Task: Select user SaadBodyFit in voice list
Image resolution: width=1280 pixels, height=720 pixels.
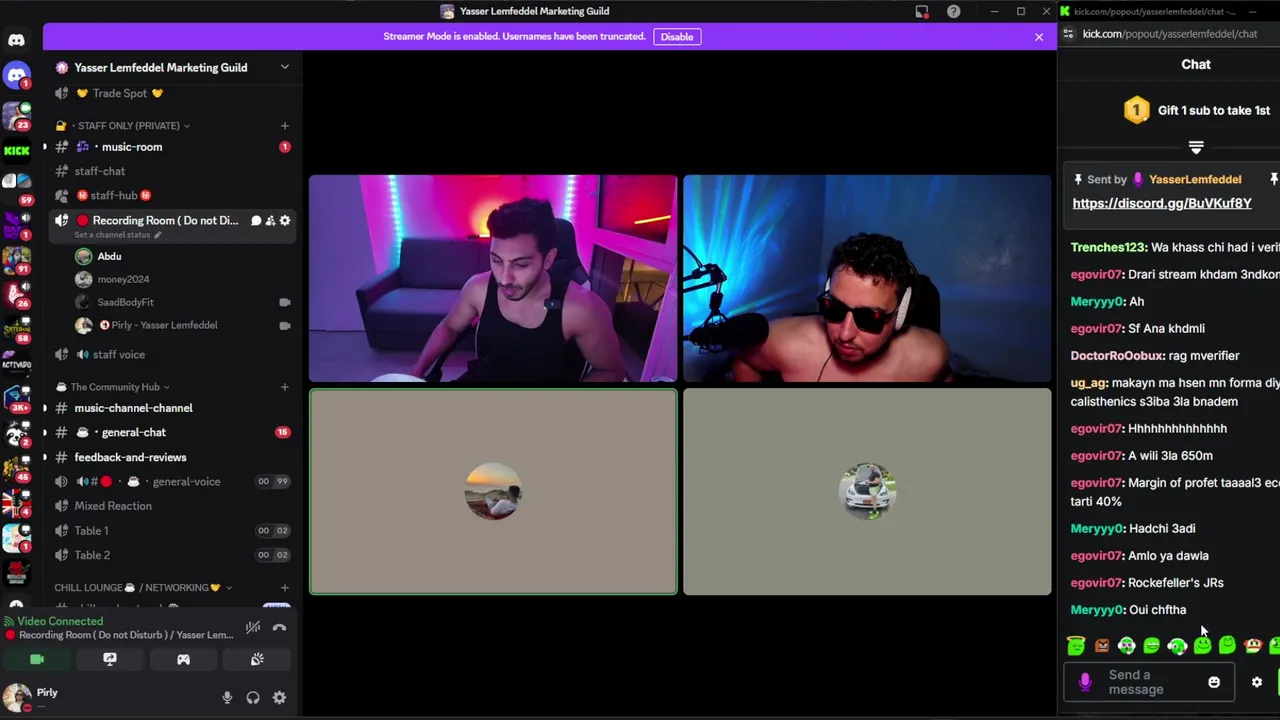Action: pos(183,302)
